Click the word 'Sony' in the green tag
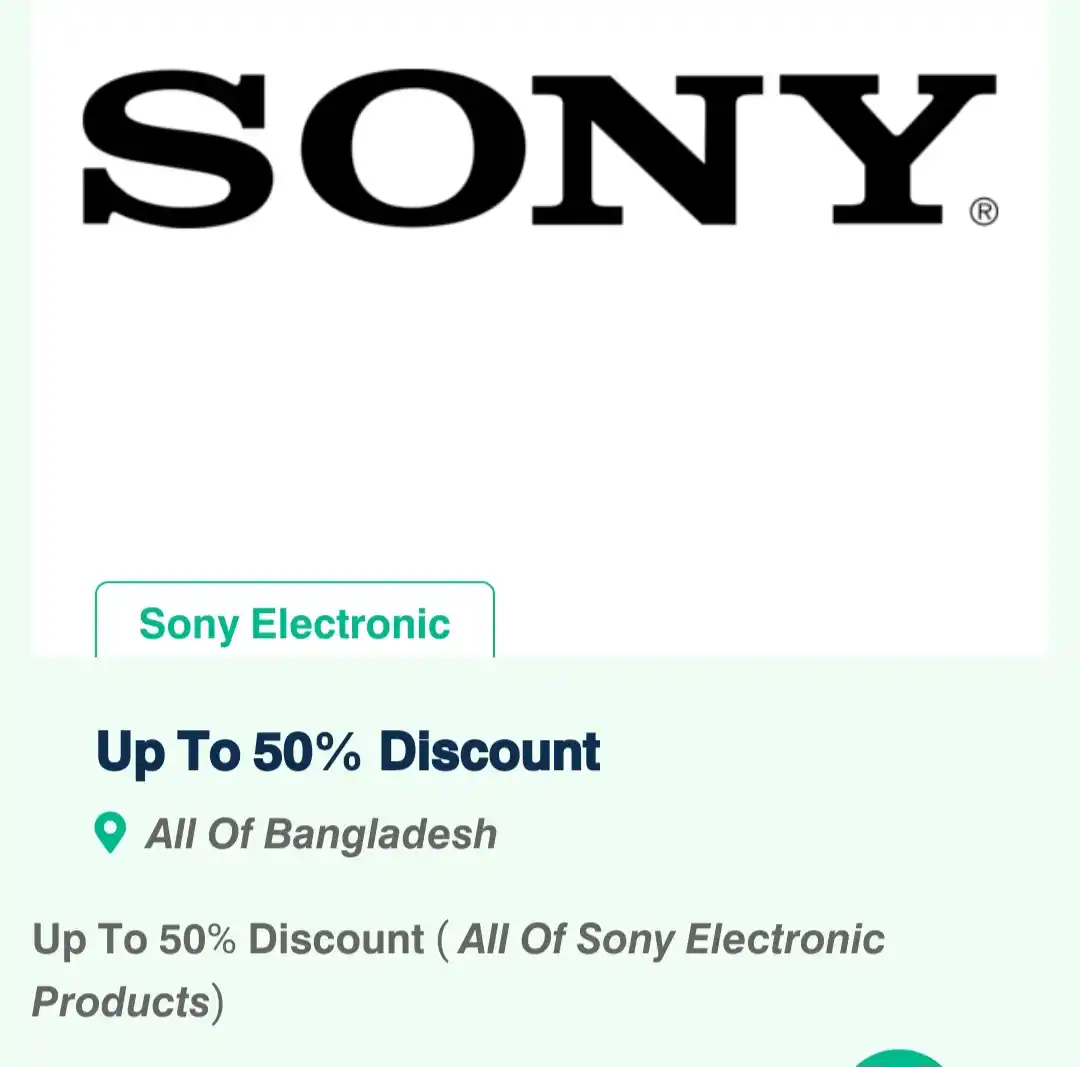Image resolution: width=1080 pixels, height=1067 pixels. point(189,623)
